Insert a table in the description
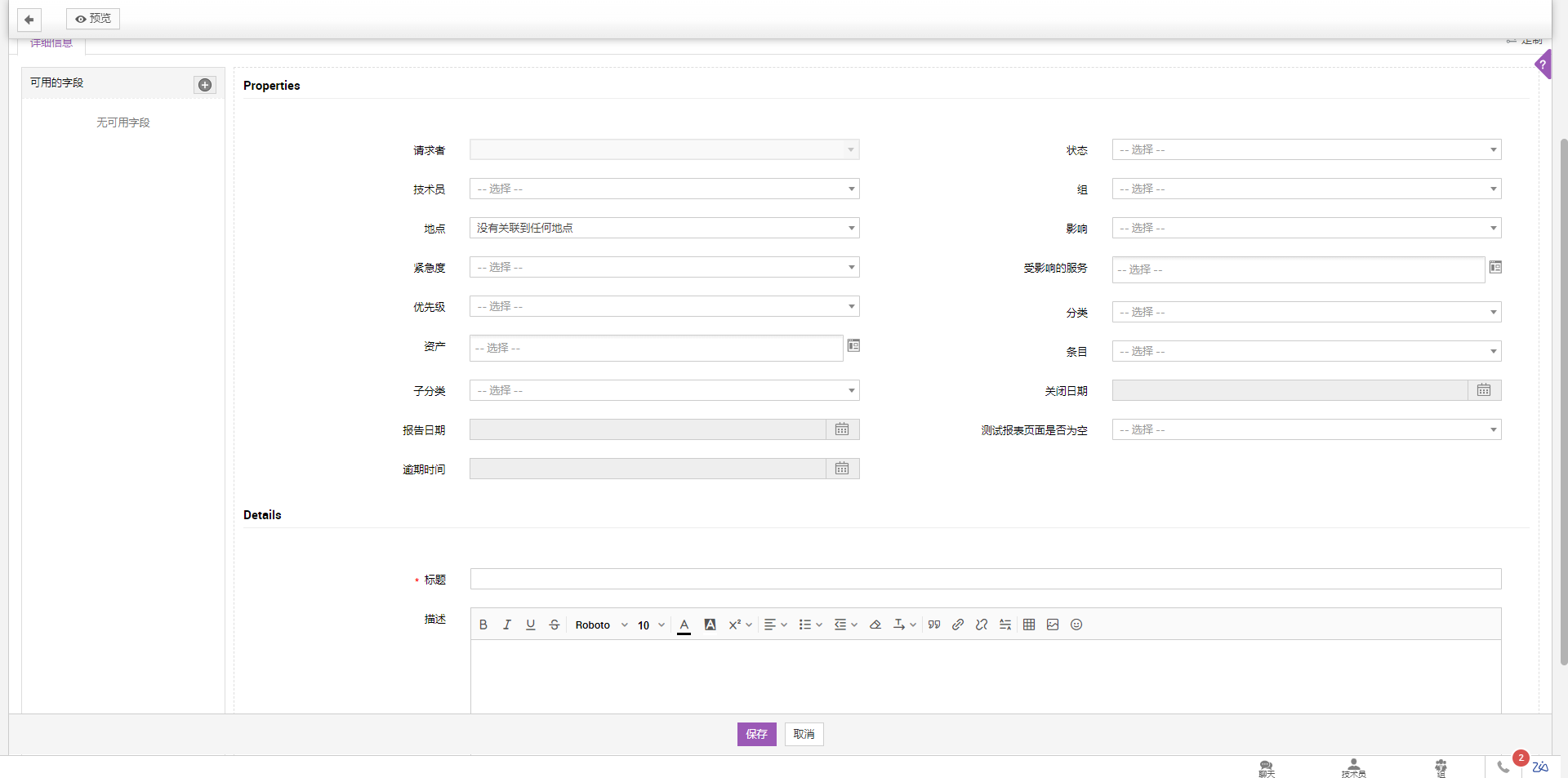Screen dimensions: 1568x778 pos(1029,625)
